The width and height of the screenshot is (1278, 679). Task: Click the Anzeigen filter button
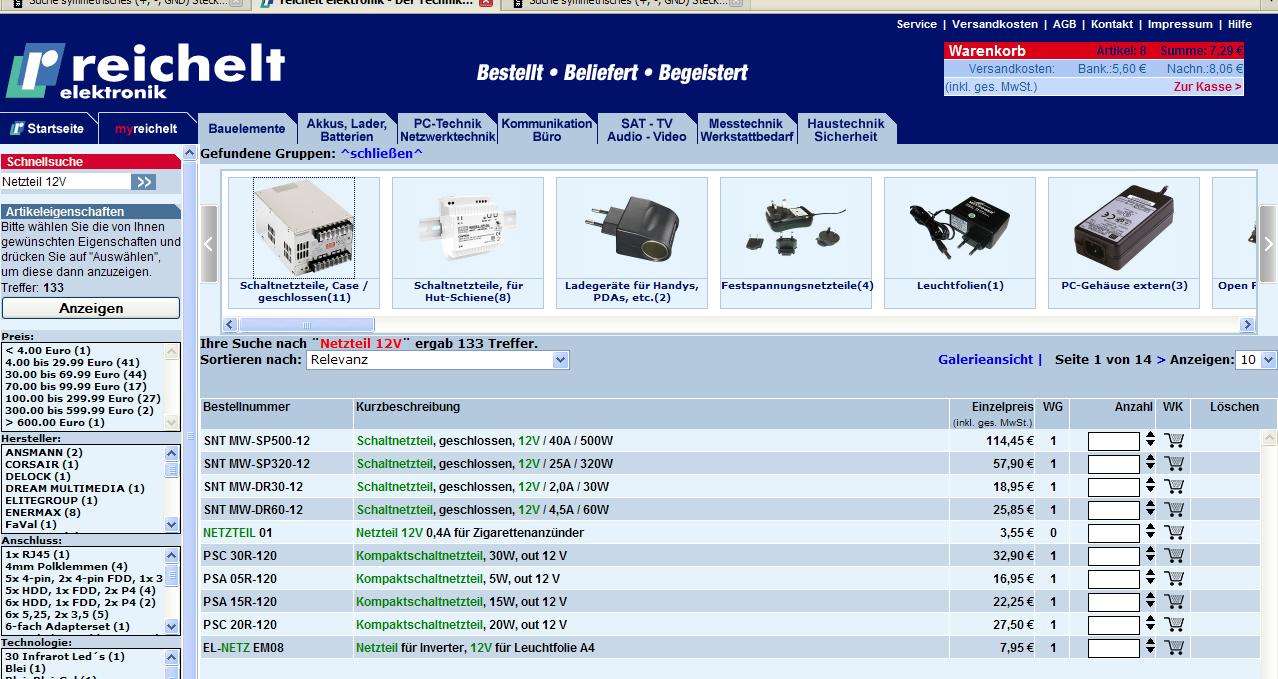pos(91,308)
